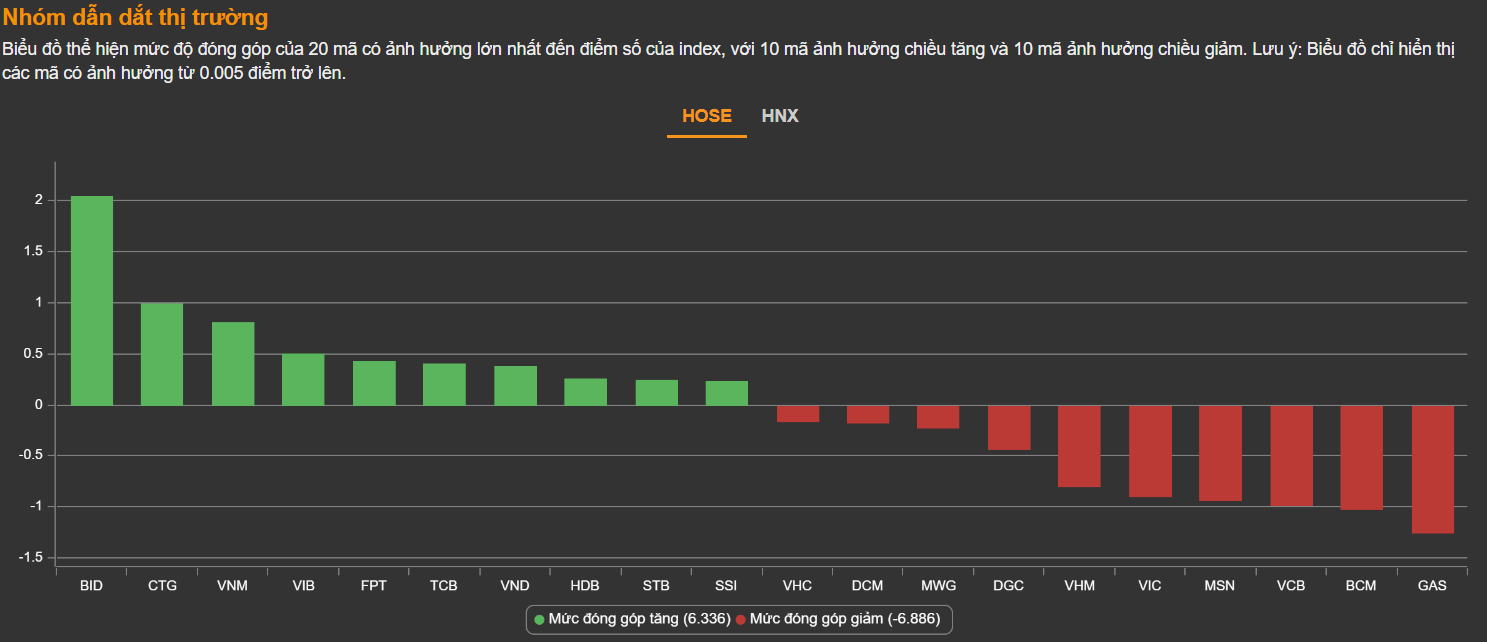Select the HOSE tab
The image size is (1487, 642).
coord(707,116)
